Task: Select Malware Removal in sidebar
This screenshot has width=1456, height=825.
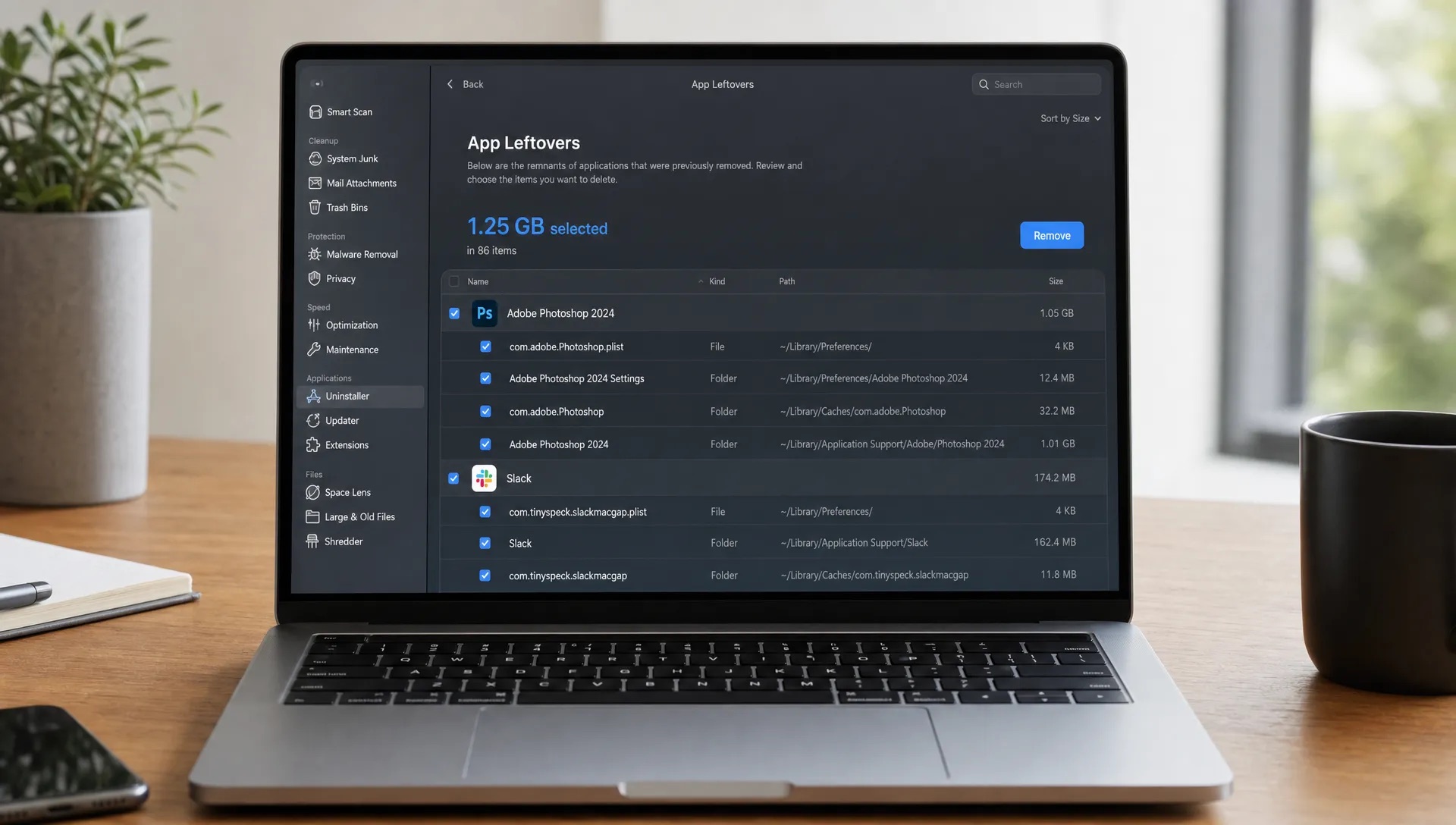Action: tap(362, 254)
